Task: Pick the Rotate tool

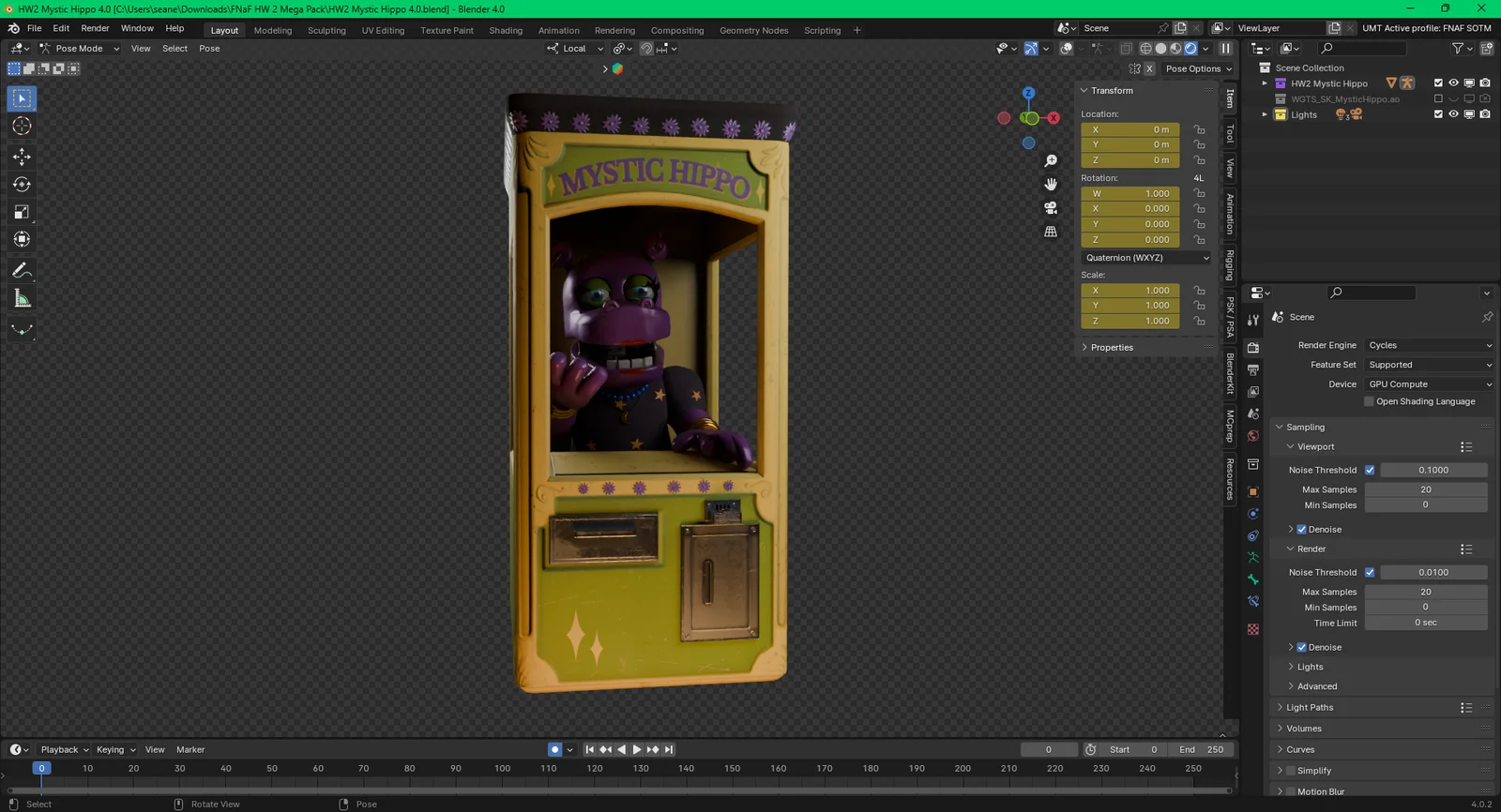Action: coord(22,185)
